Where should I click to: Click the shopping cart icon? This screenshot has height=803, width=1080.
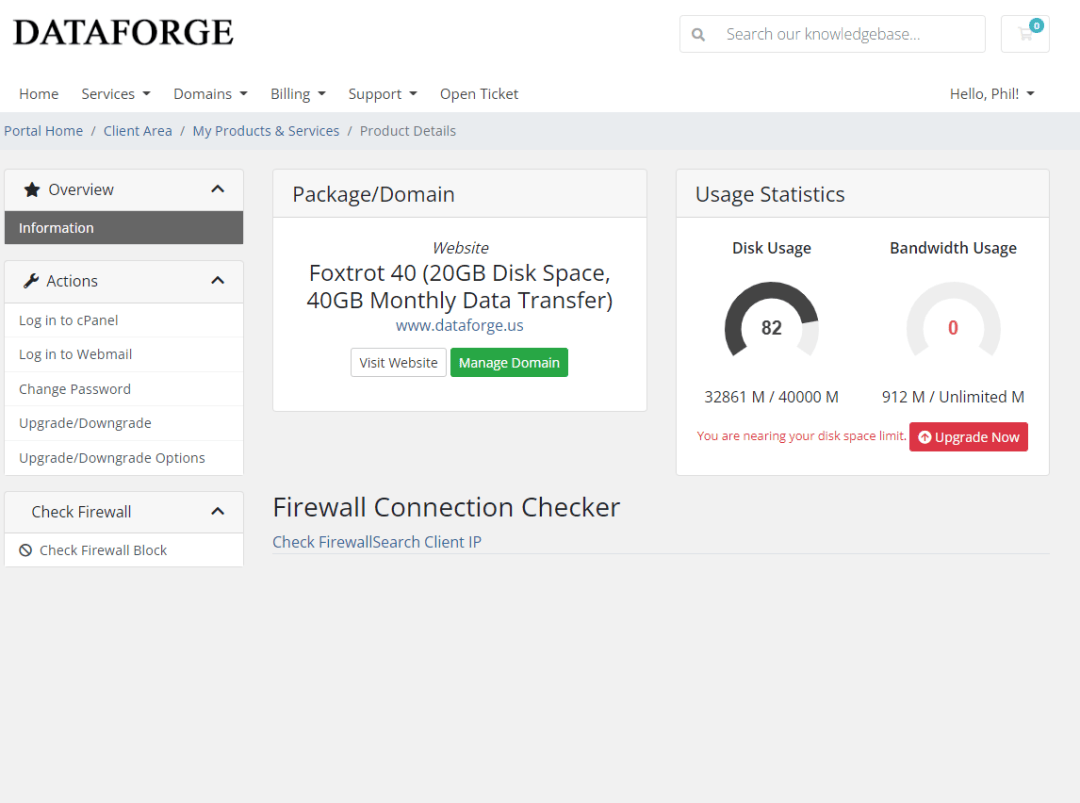[x=1025, y=34]
